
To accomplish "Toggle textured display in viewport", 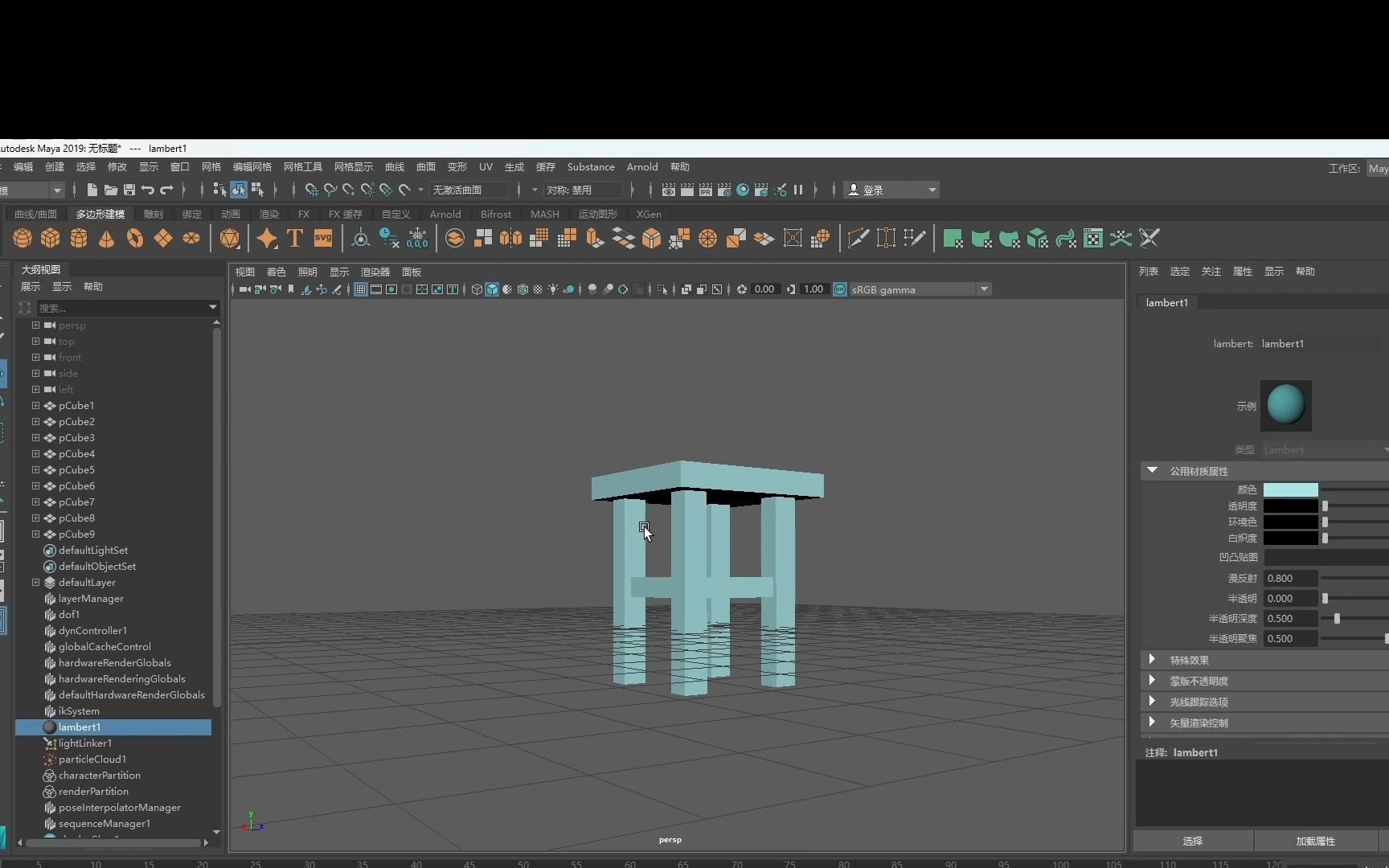I will 538,289.
